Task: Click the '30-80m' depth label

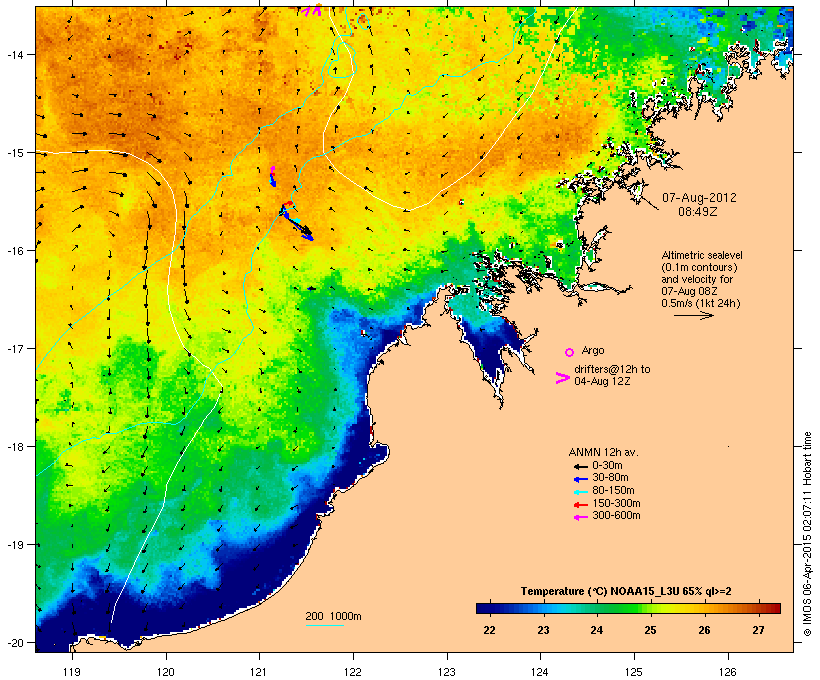Action: (x=610, y=478)
